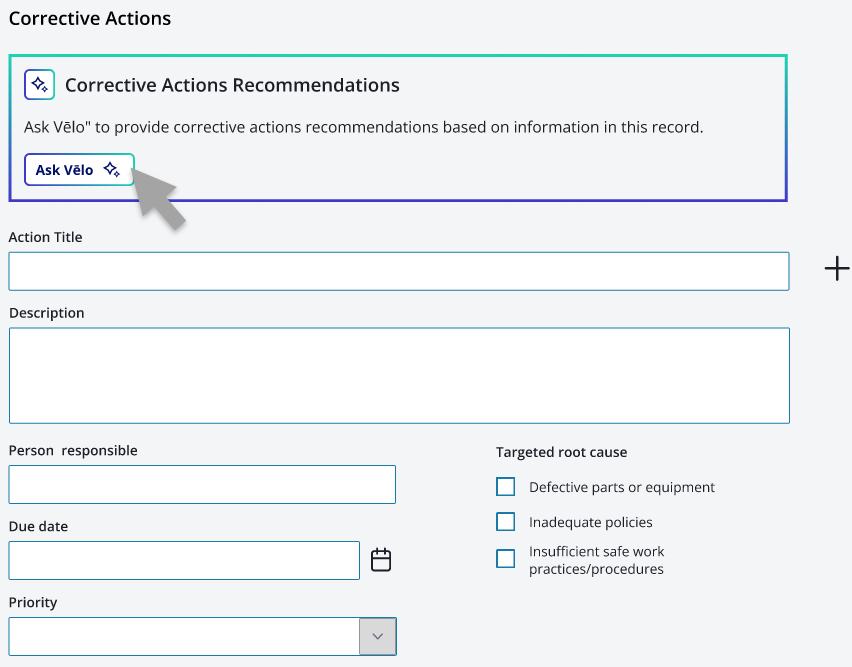Click inside the Description text area

pyautogui.click(x=399, y=375)
